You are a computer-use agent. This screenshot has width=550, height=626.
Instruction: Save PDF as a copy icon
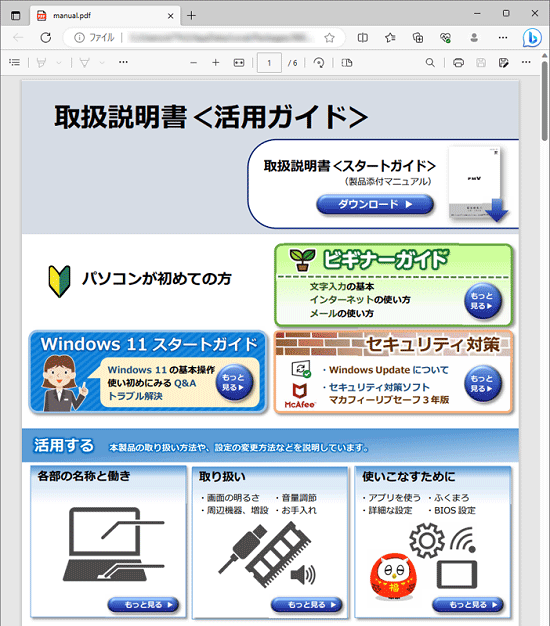click(x=503, y=63)
